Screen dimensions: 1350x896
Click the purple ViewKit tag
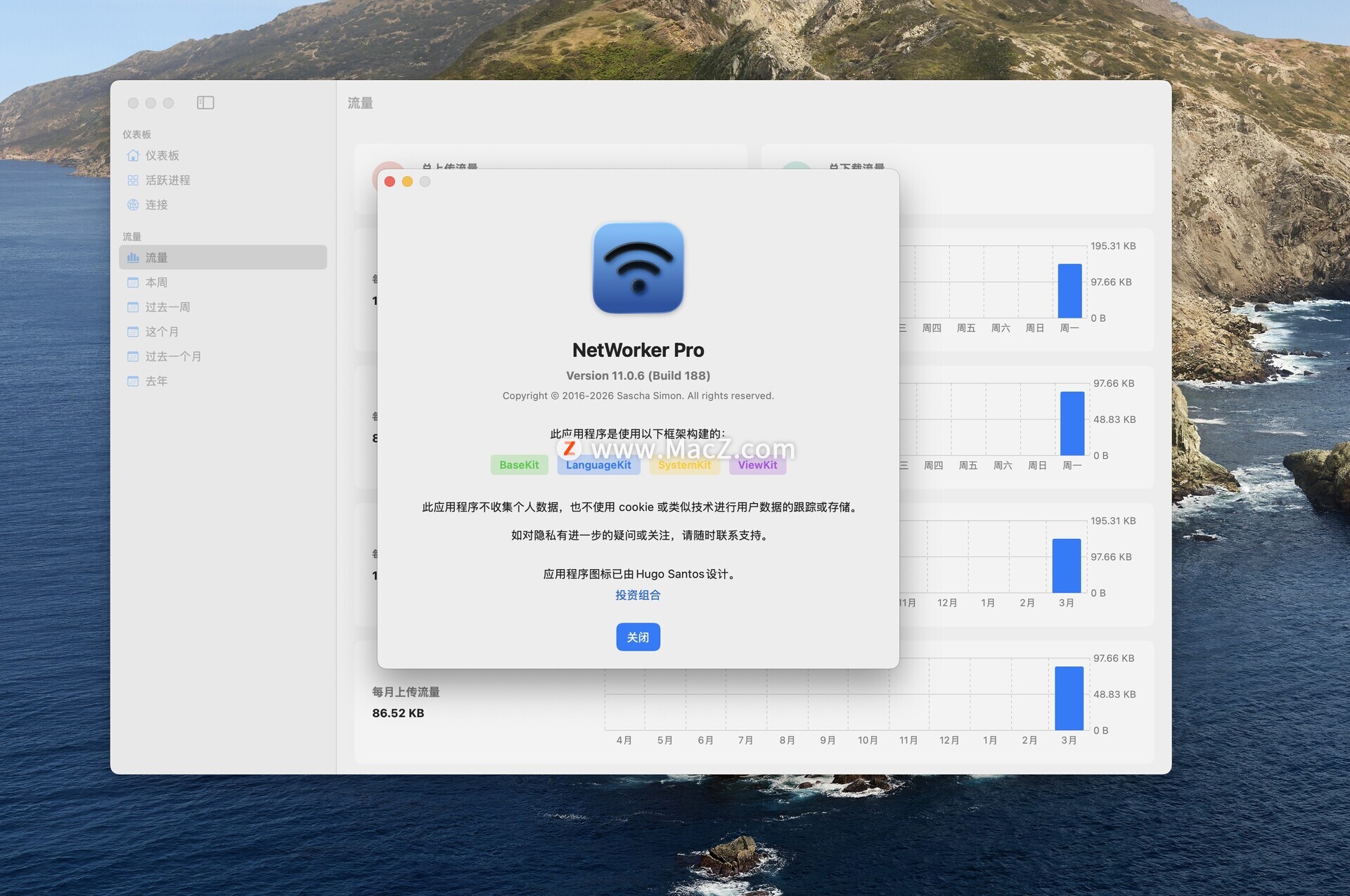pyautogui.click(x=757, y=465)
